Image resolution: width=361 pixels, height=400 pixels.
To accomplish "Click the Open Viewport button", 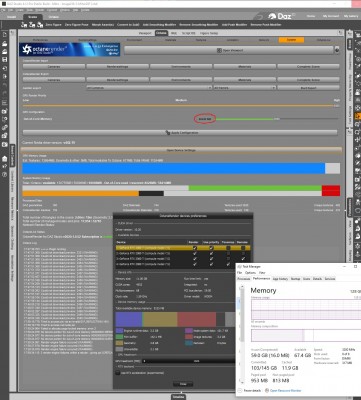I will coord(229,50).
